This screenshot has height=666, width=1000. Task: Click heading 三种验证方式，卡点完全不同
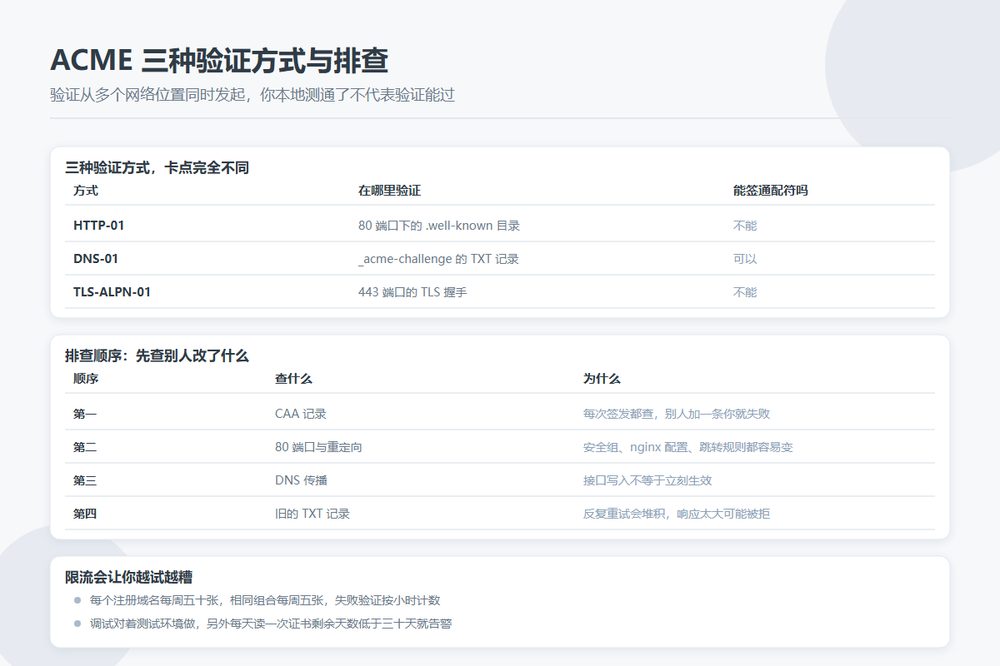pos(157,168)
